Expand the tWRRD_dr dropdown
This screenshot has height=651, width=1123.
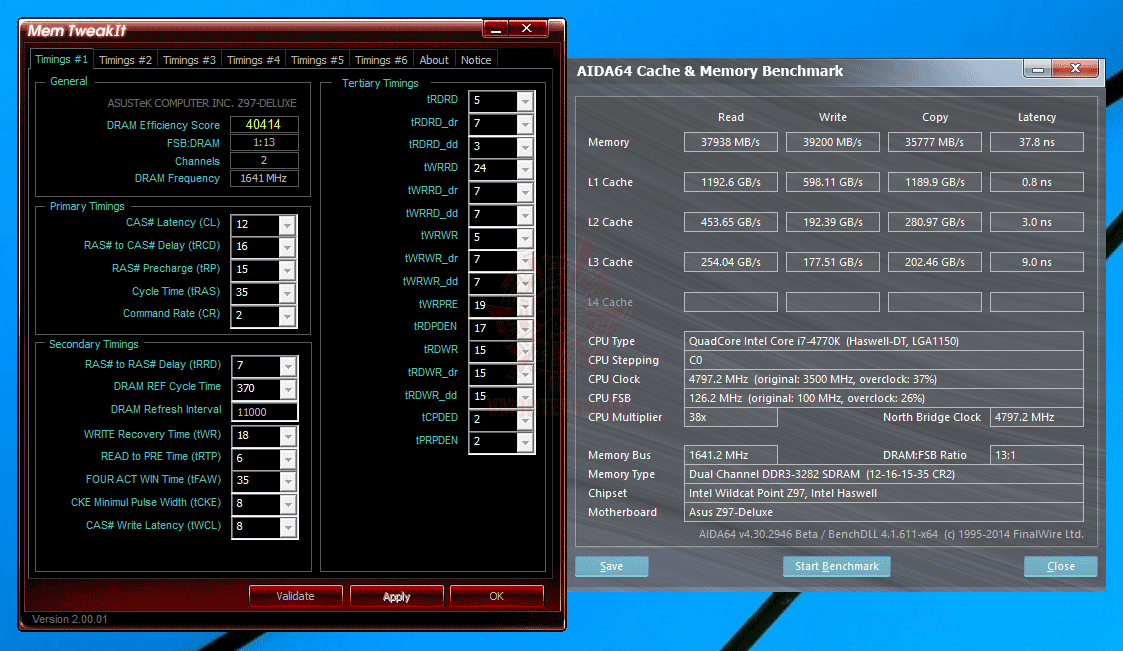pyautogui.click(x=525, y=192)
